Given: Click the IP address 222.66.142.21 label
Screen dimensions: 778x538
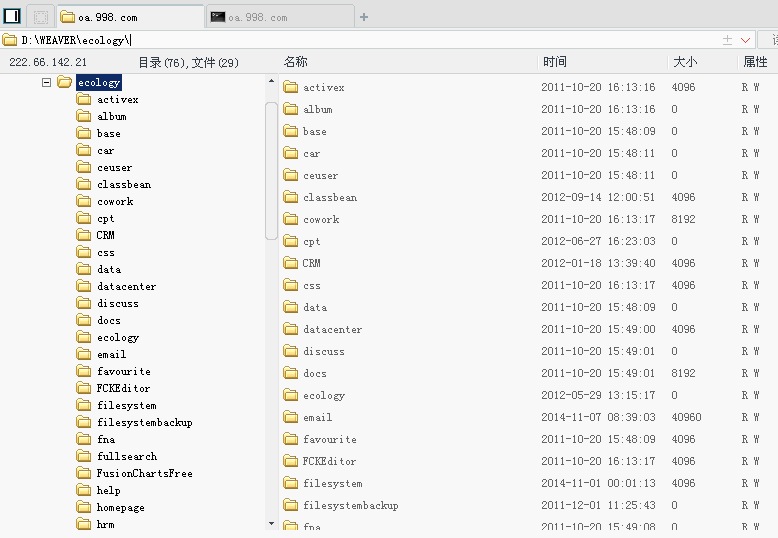Looking at the screenshot, I should pos(48,62).
